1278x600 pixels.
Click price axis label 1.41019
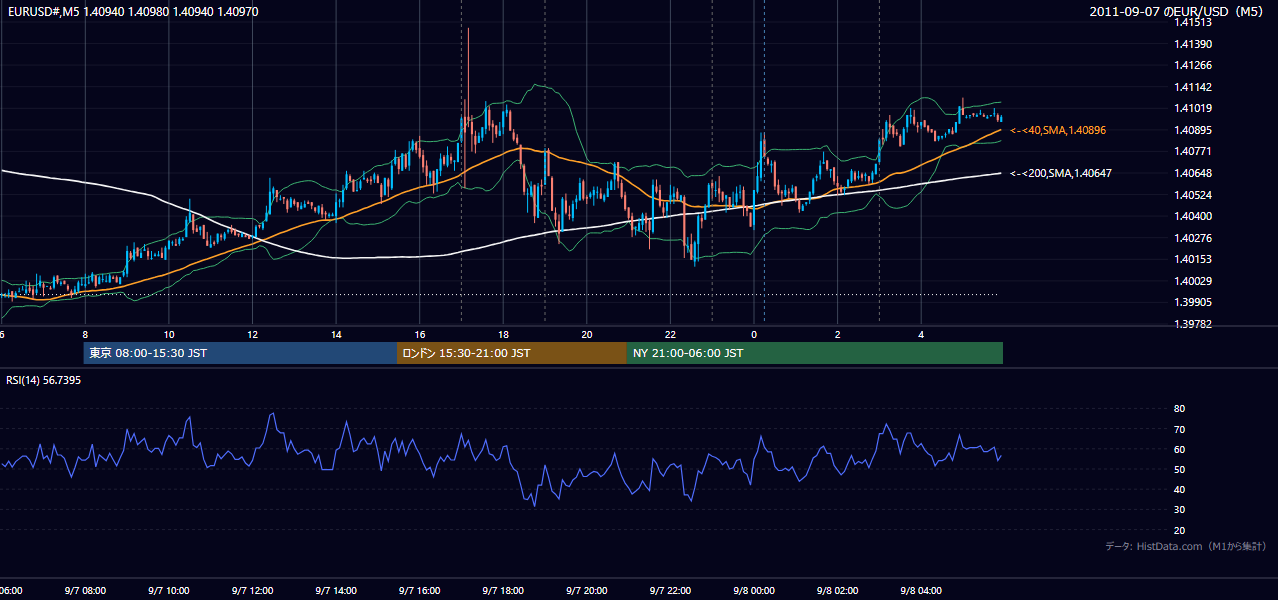(1192, 108)
